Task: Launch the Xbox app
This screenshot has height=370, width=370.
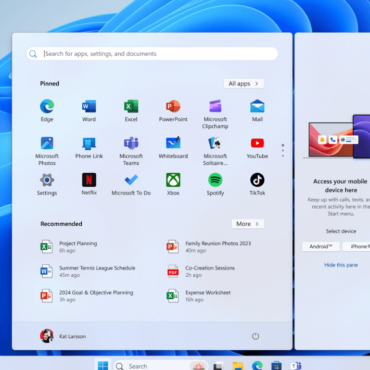Action: [173, 184]
